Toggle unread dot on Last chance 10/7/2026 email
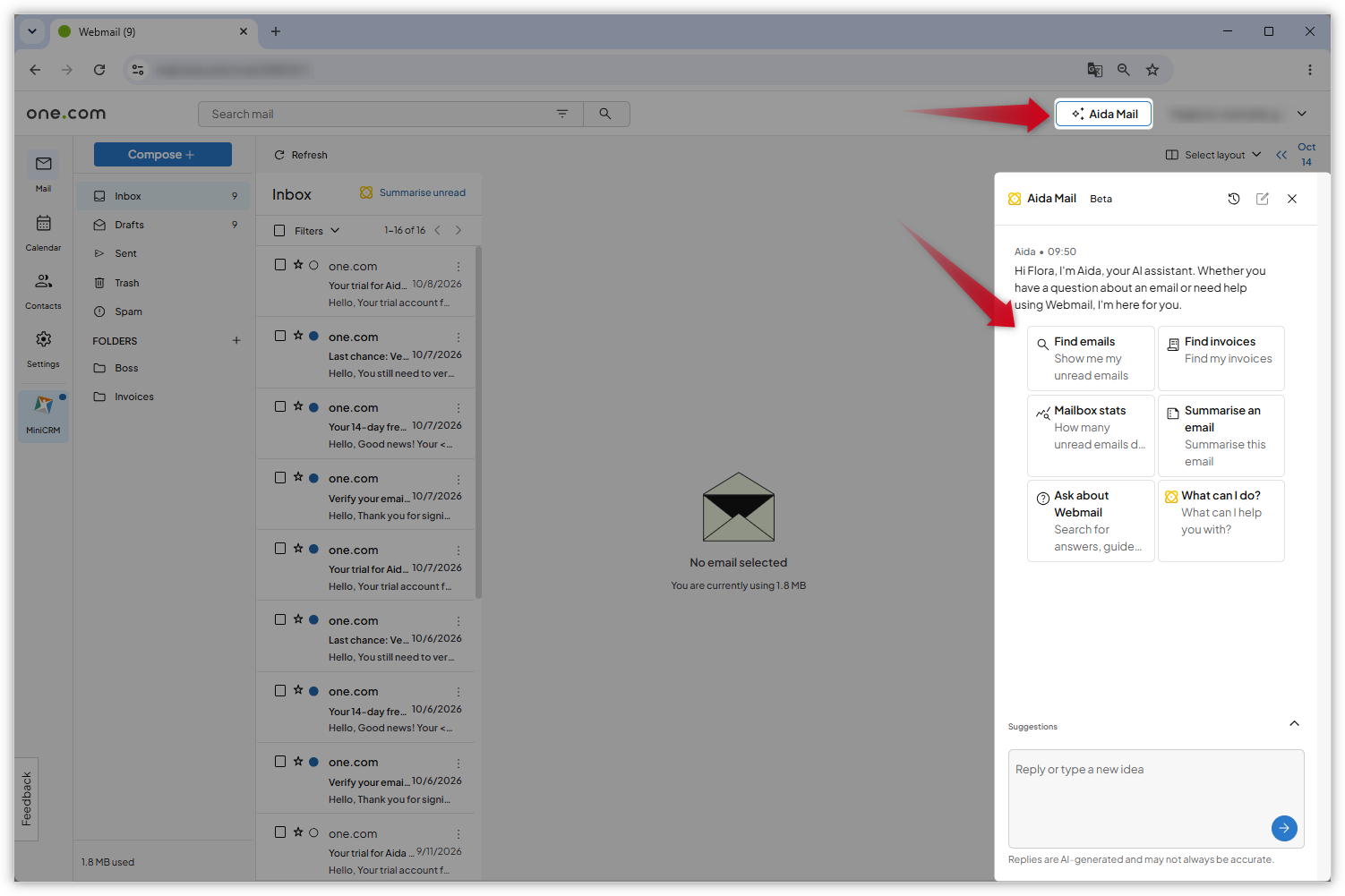The height and width of the screenshot is (896, 1345). coord(313,336)
